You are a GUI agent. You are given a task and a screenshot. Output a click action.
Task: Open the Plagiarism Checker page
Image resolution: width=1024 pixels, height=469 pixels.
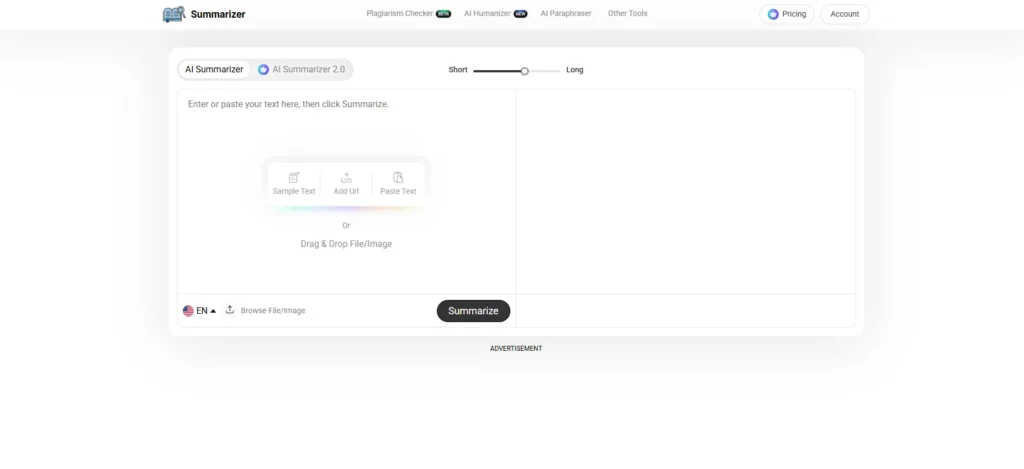(x=401, y=14)
